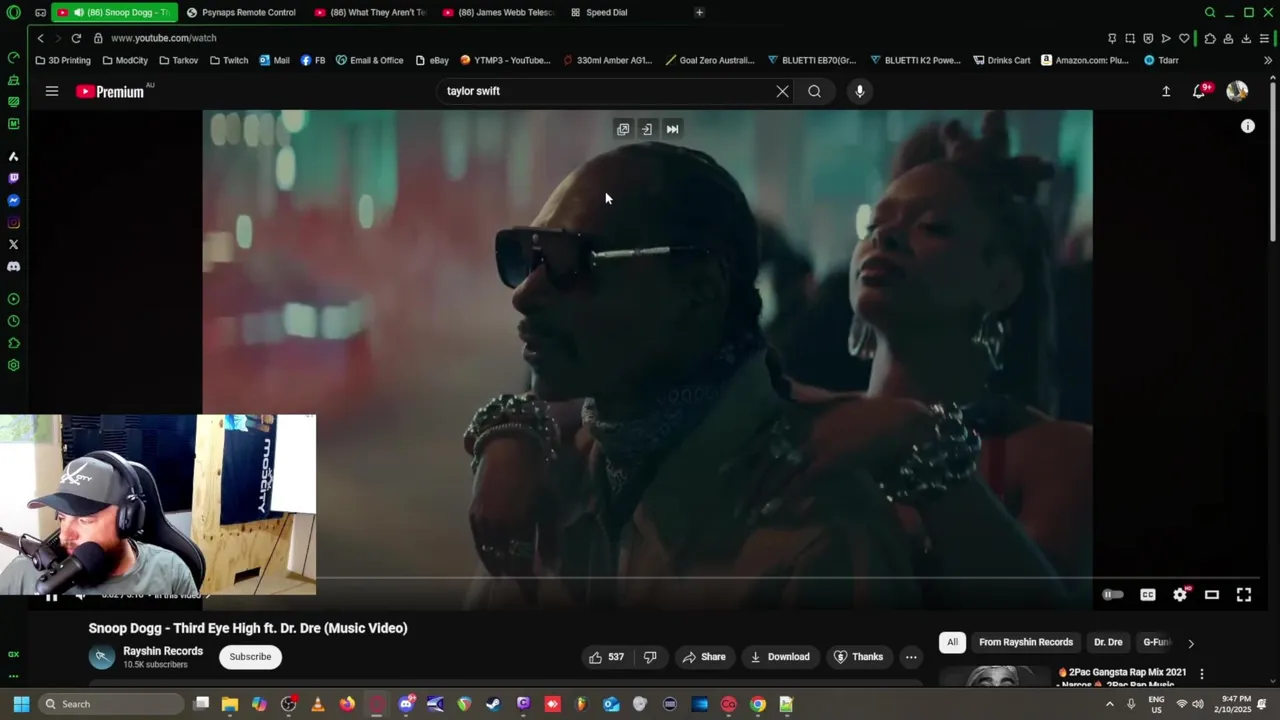Toggle closed captions CC
The image size is (1280, 720).
[x=1148, y=595]
